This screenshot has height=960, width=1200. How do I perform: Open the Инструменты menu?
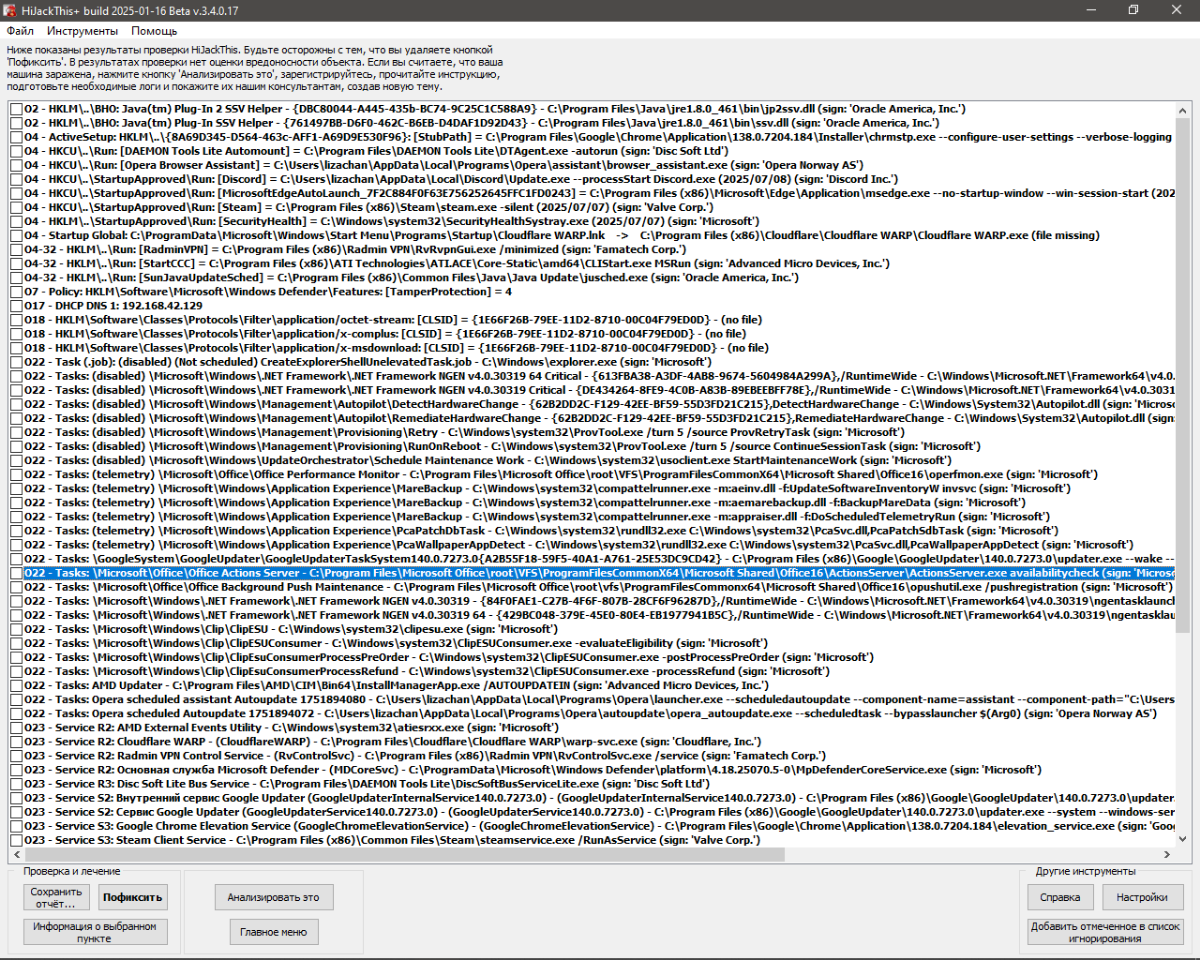(x=82, y=31)
